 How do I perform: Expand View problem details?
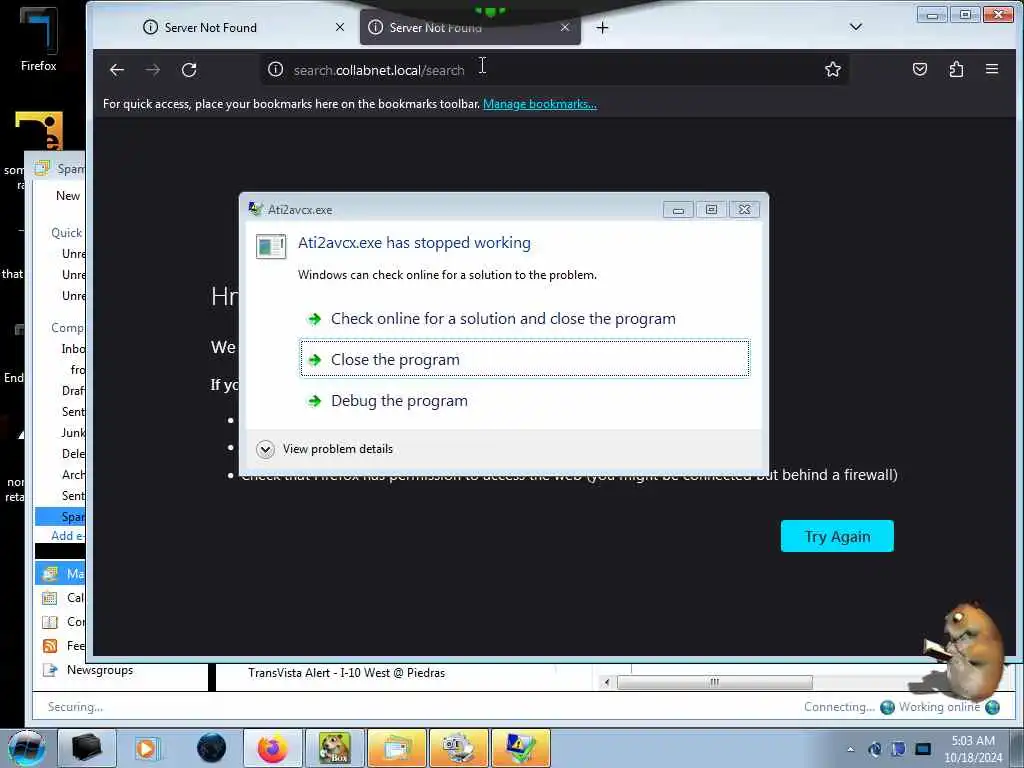coord(325,449)
